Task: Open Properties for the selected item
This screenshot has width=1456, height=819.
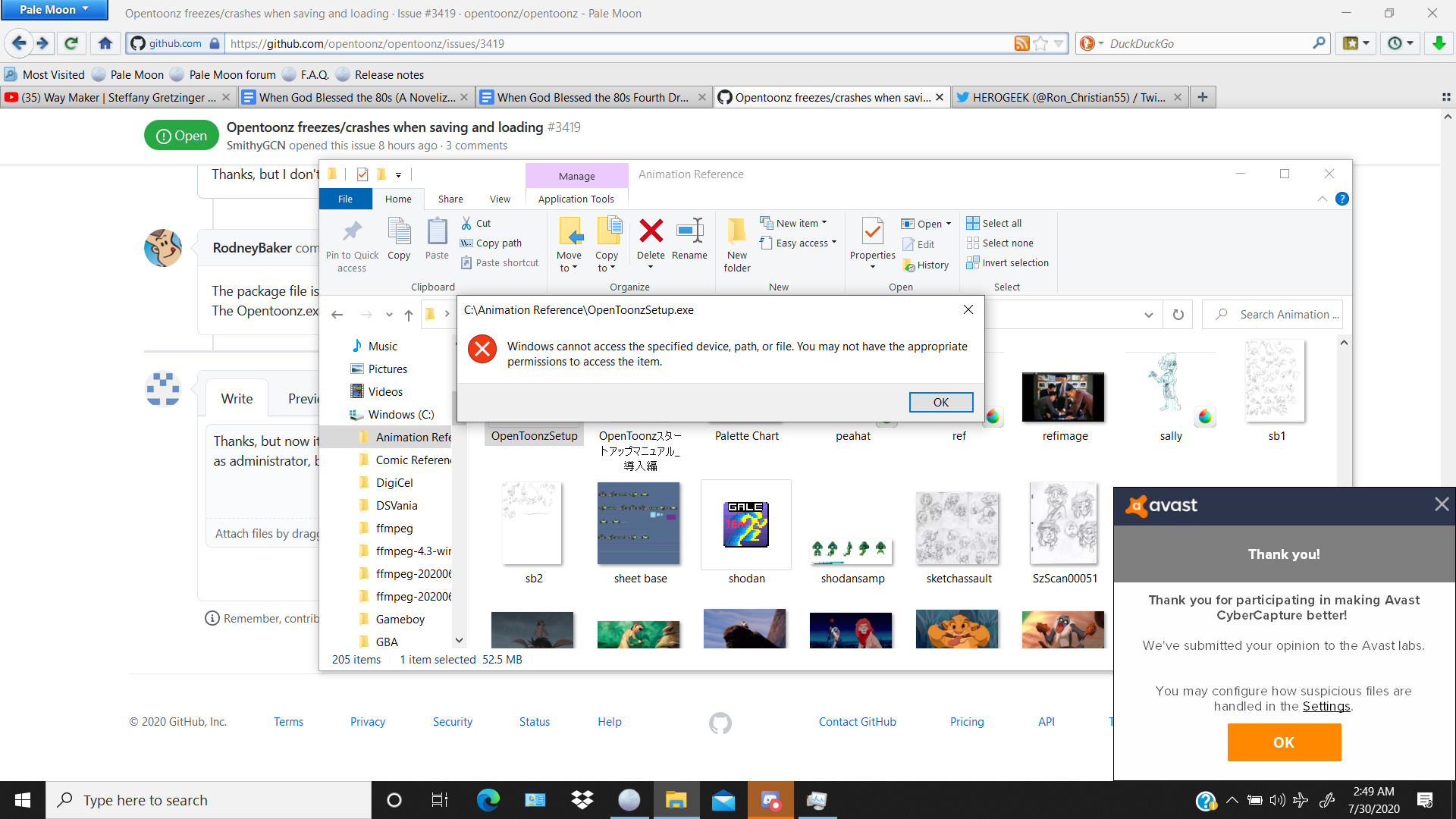Action: point(872,239)
